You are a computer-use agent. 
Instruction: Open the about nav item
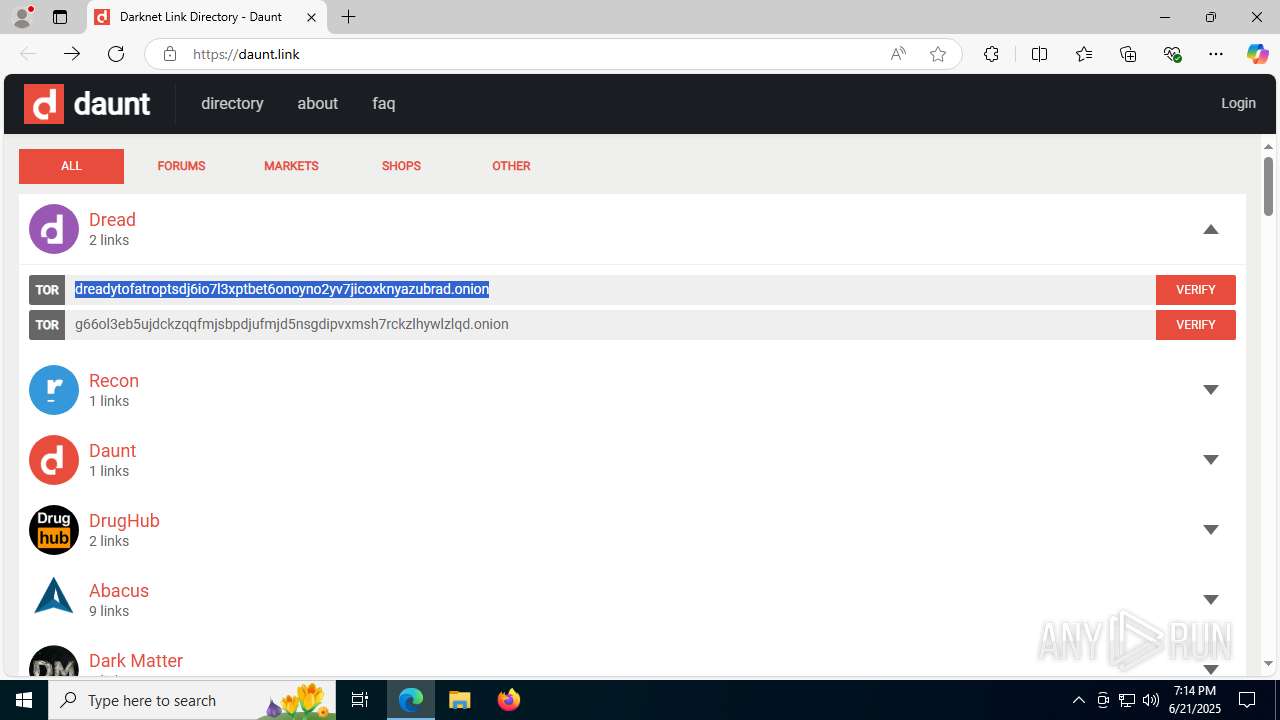click(x=317, y=103)
